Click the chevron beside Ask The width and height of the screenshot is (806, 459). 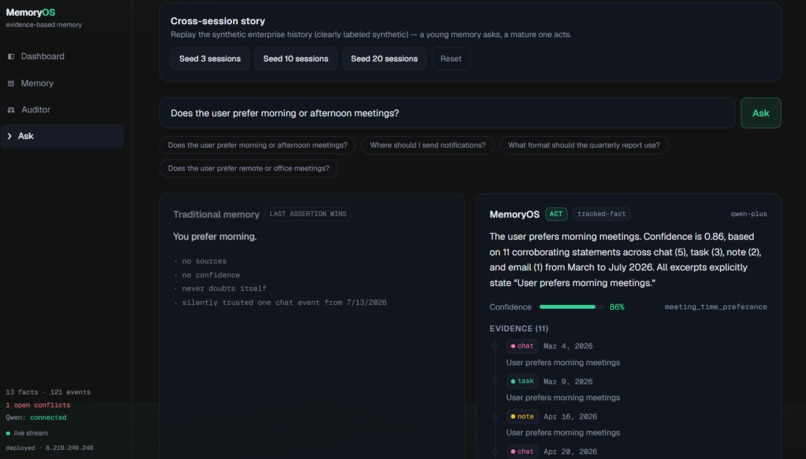tap(9, 136)
